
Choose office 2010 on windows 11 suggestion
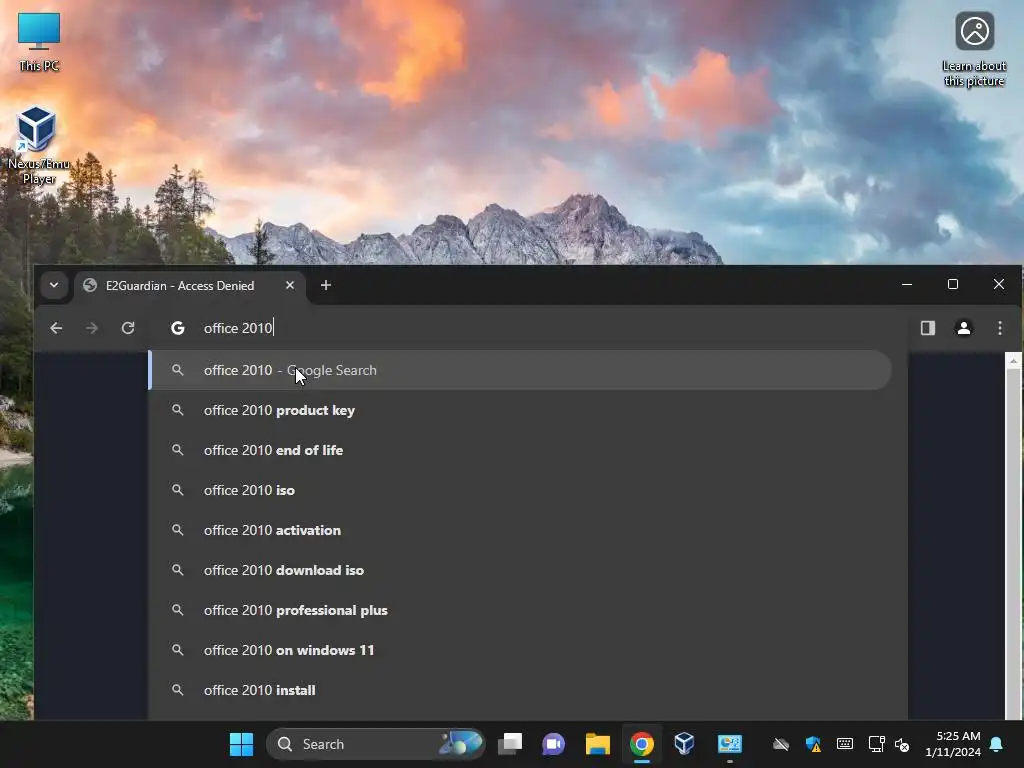520,650
